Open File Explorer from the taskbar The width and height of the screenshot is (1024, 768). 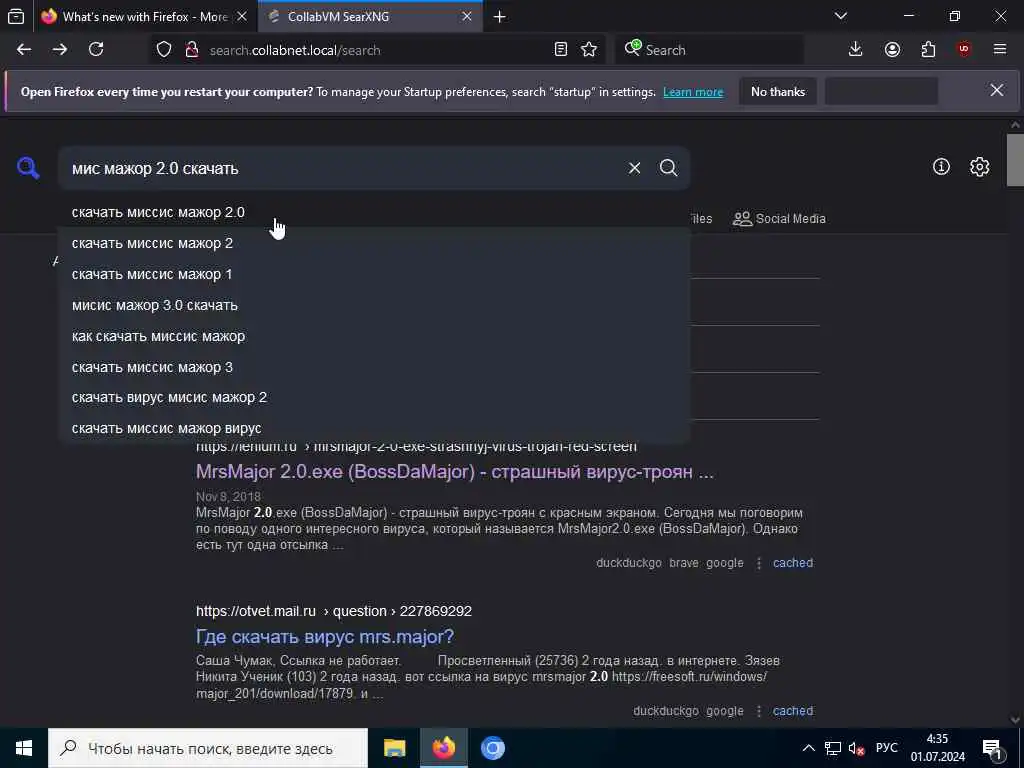tap(394, 748)
